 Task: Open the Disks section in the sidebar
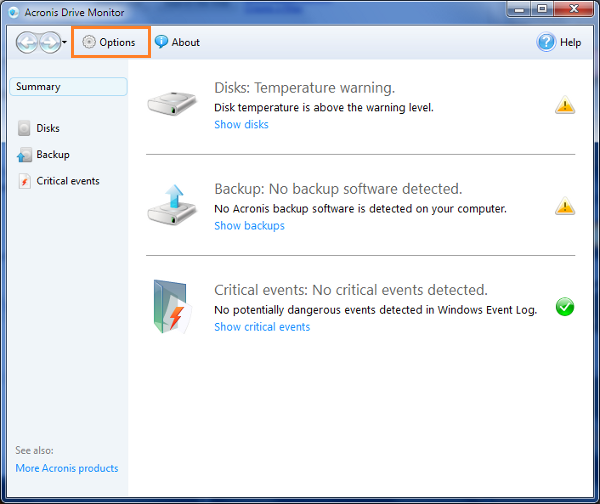(x=39, y=128)
